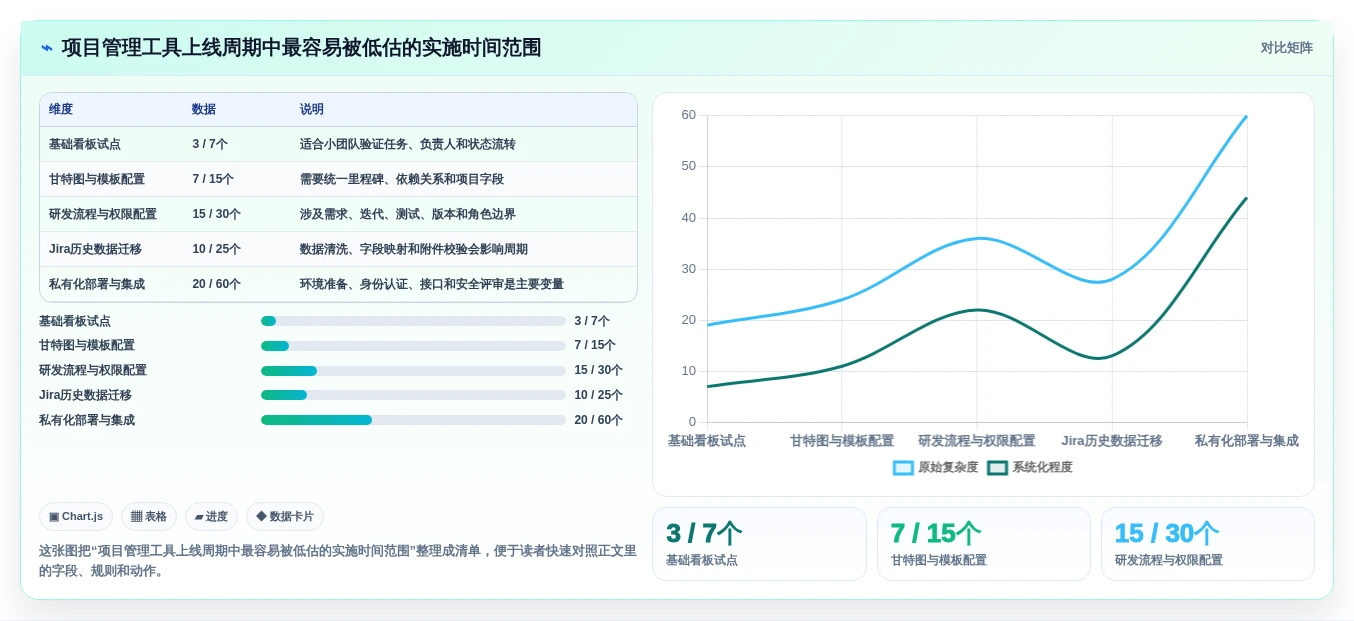Select 私有化部署与集成 table row cell
The height and width of the screenshot is (621, 1354).
[97, 284]
